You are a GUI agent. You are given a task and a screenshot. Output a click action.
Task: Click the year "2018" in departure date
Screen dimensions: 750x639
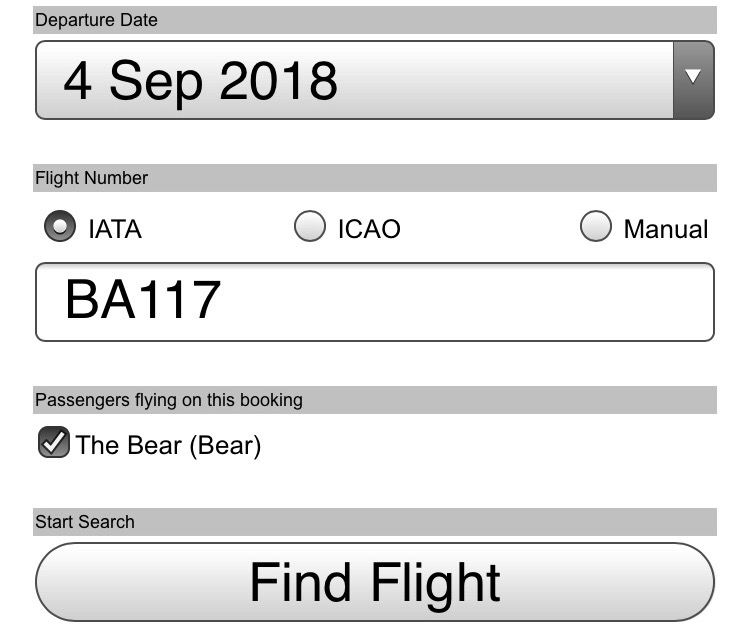click(278, 80)
